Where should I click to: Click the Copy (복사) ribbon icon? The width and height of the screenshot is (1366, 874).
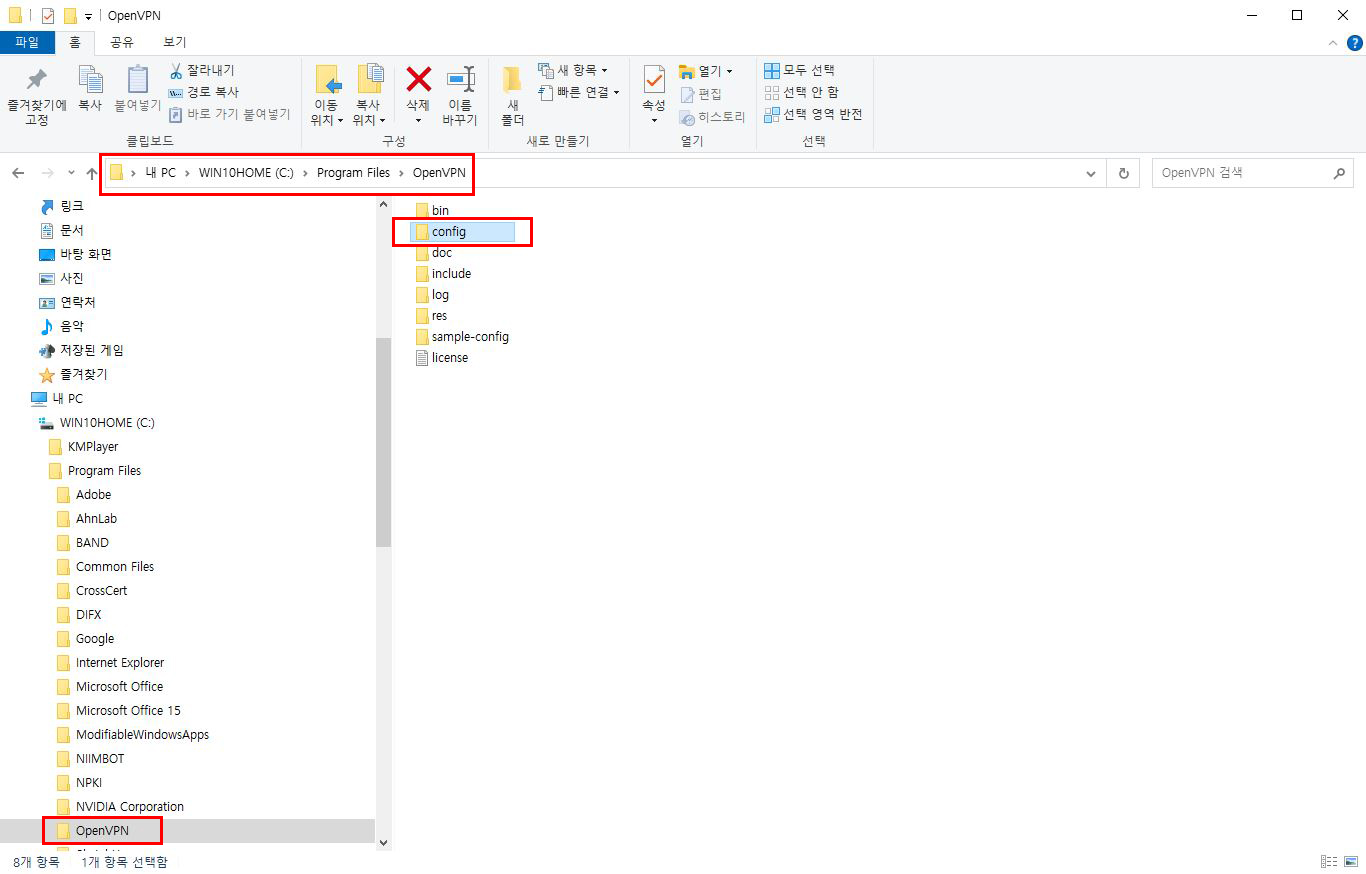coord(90,80)
